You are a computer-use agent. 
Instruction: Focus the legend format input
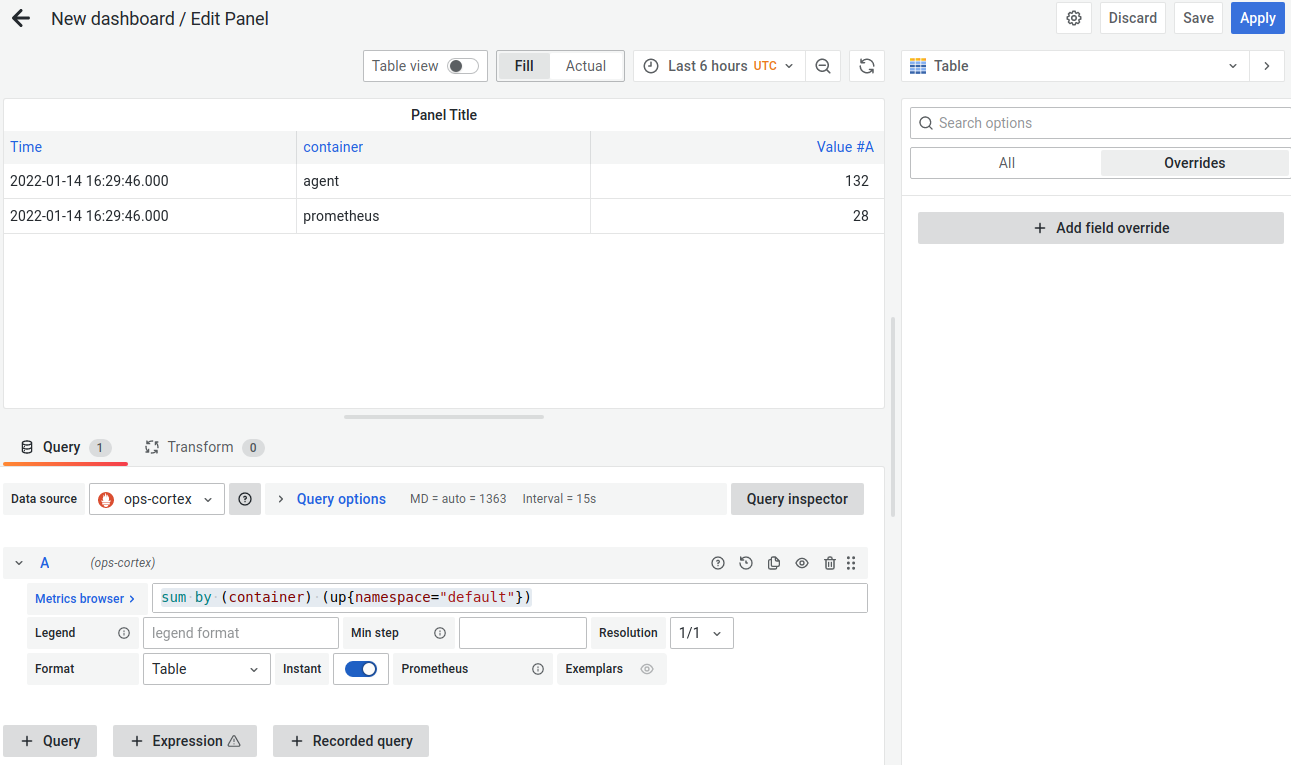tap(241, 633)
